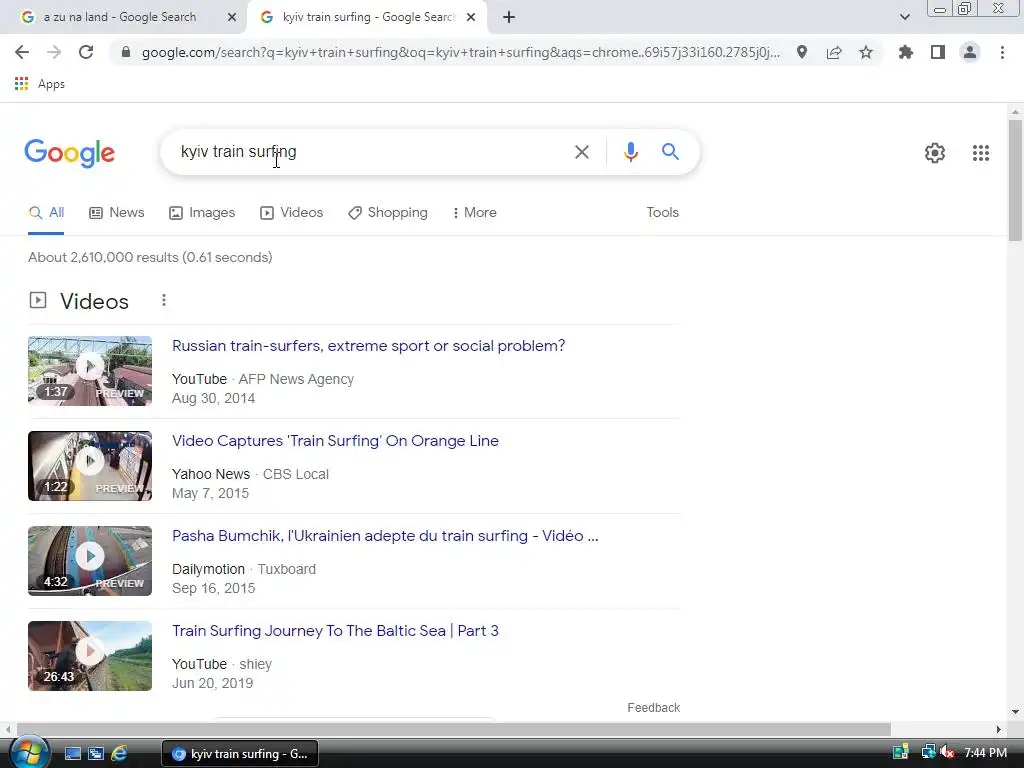
Task: Start voice search with microphone
Action: 630,152
